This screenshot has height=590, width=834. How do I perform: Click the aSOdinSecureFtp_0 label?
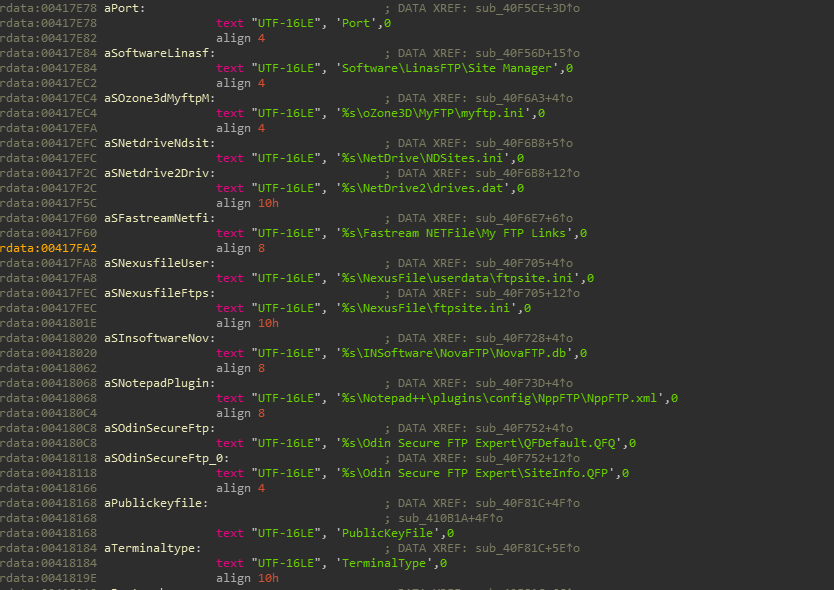[x=166, y=458]
